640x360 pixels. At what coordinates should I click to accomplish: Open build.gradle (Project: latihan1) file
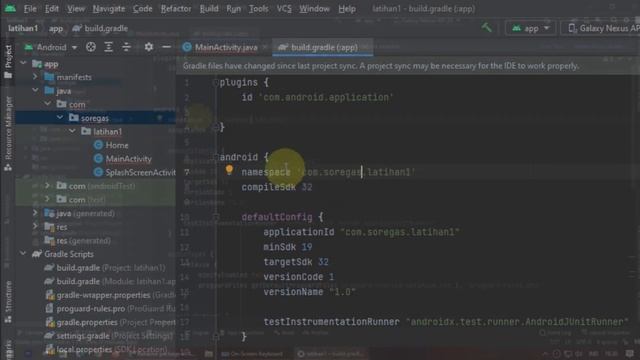click(105, 268)
